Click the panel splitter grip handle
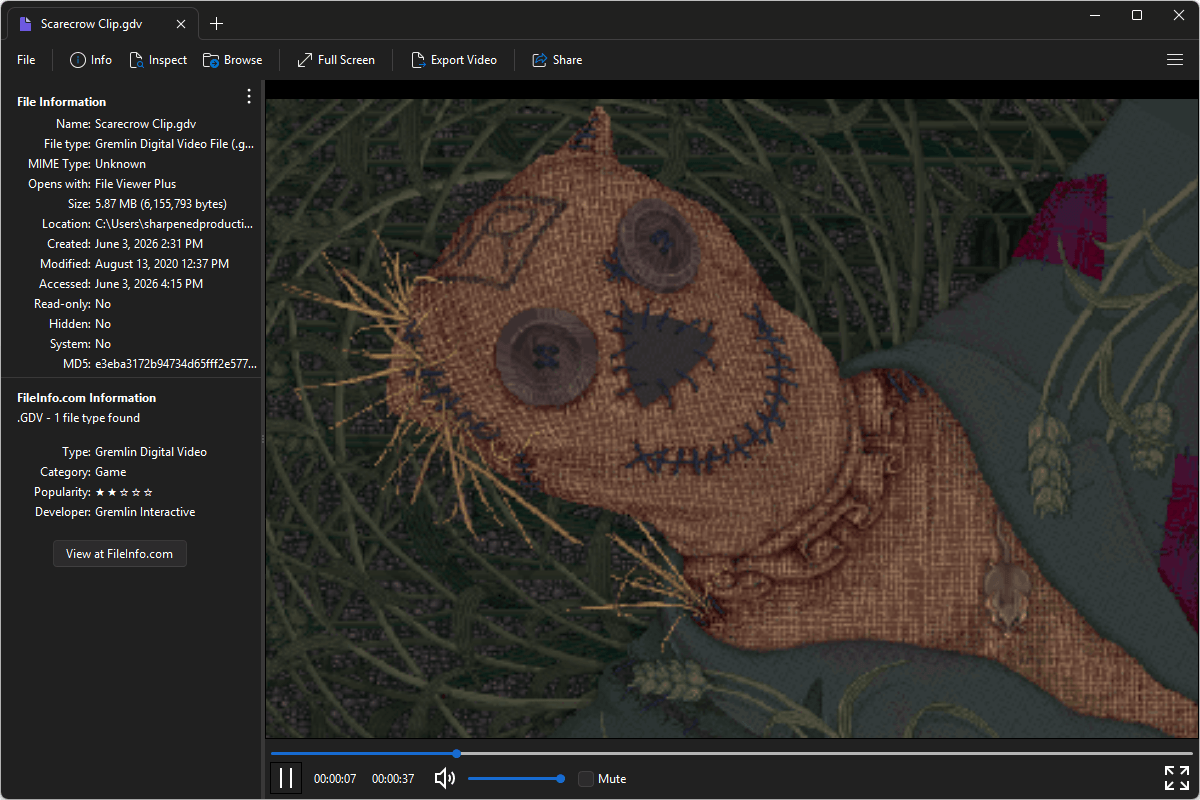The height and width of the screenshot is (800, 1200). pyautogui.click(x=263, y=439)
